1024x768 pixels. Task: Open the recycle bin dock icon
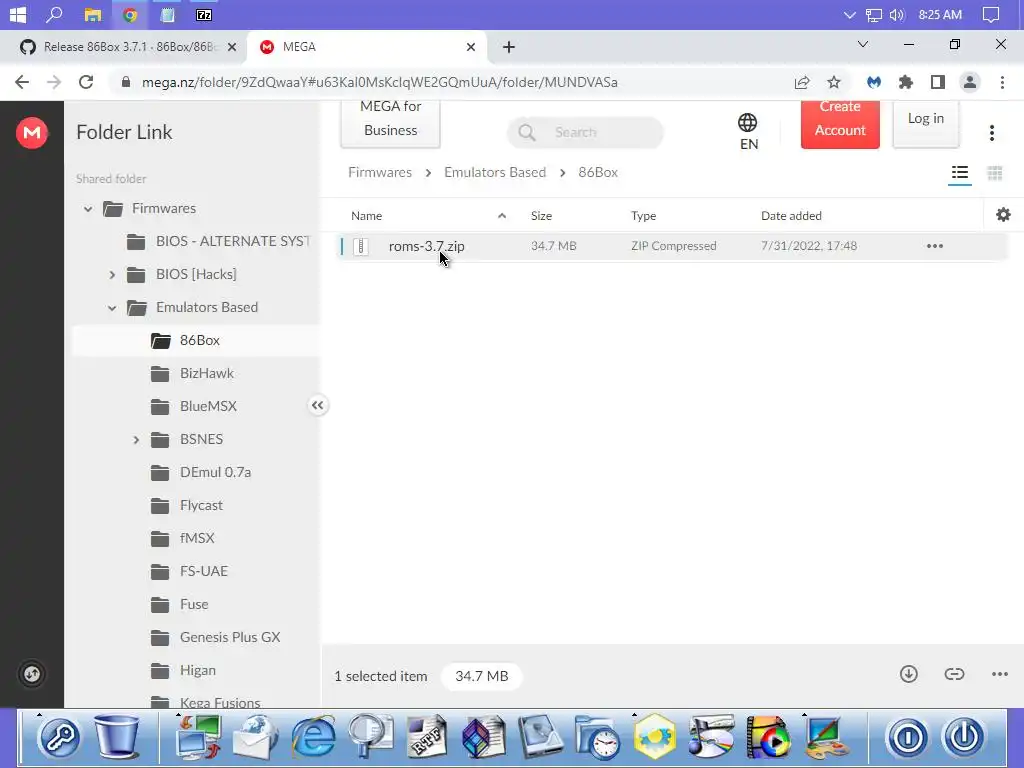click(116, 737)
